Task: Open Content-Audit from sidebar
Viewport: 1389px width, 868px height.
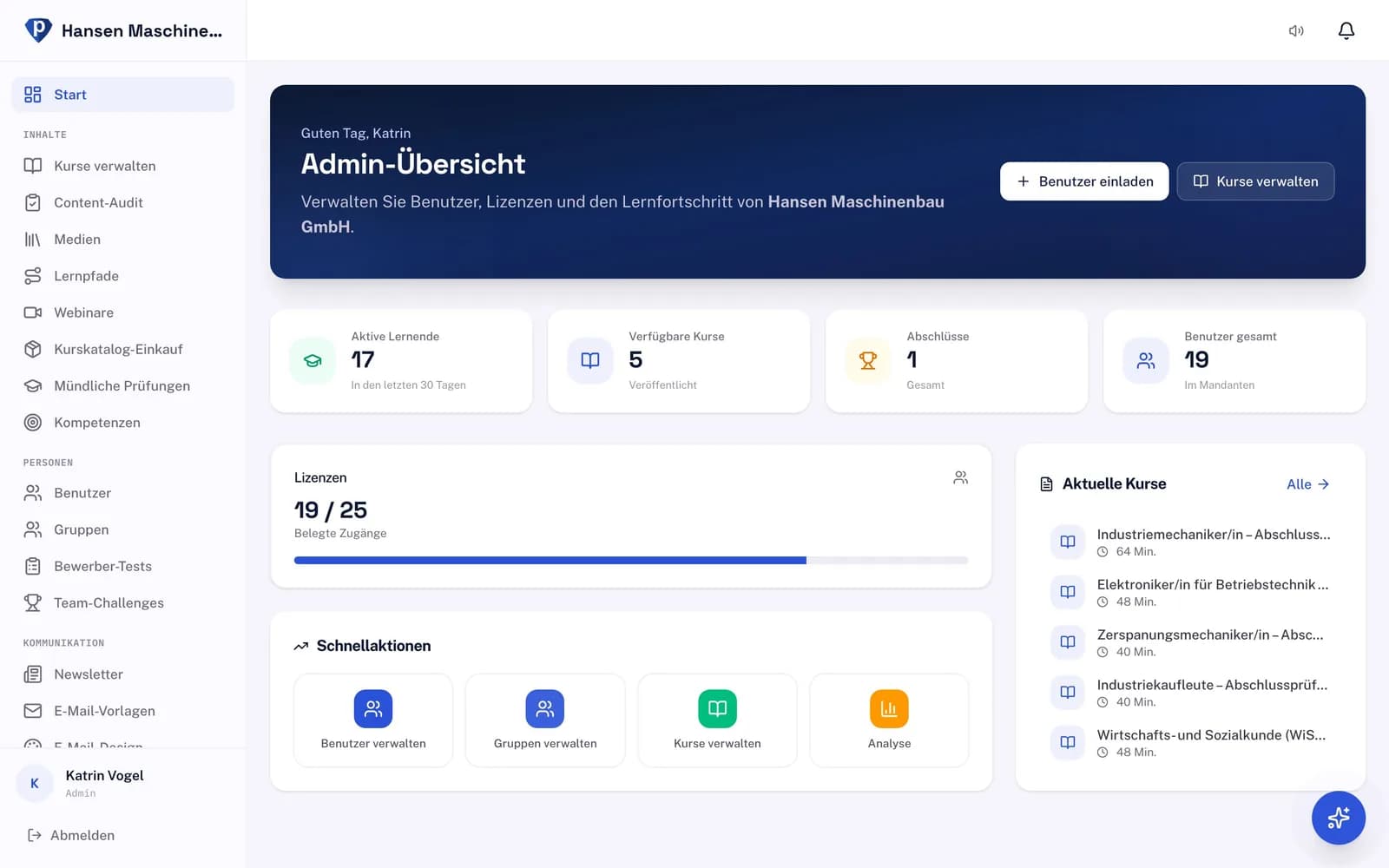Action: point(123,202)
